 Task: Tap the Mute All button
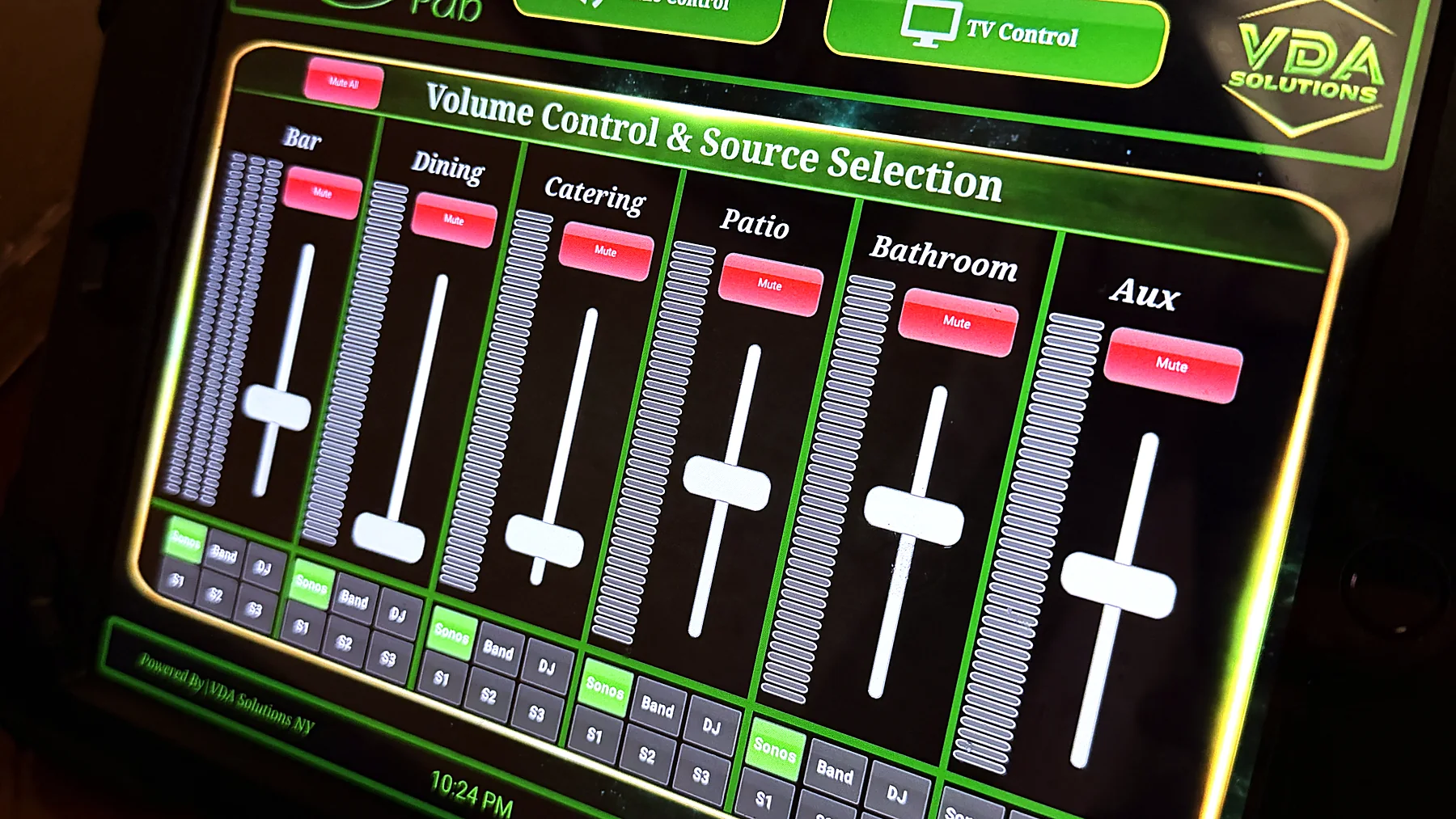(344, 83)
